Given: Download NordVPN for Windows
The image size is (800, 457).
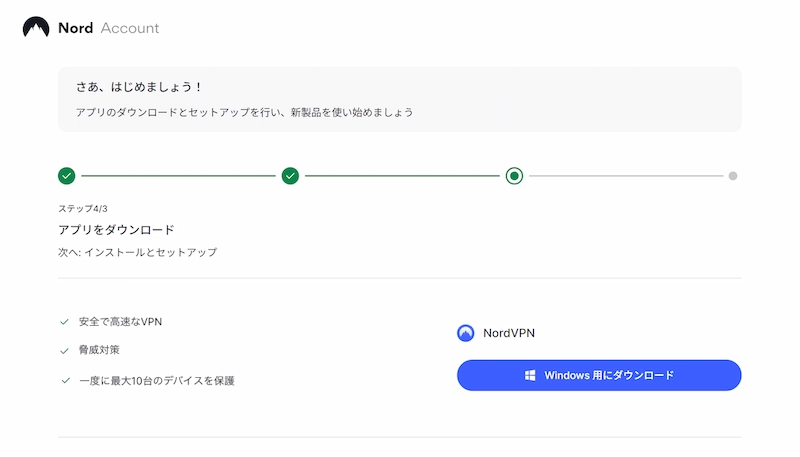Looking at the screenshot, I should point(599,375).
